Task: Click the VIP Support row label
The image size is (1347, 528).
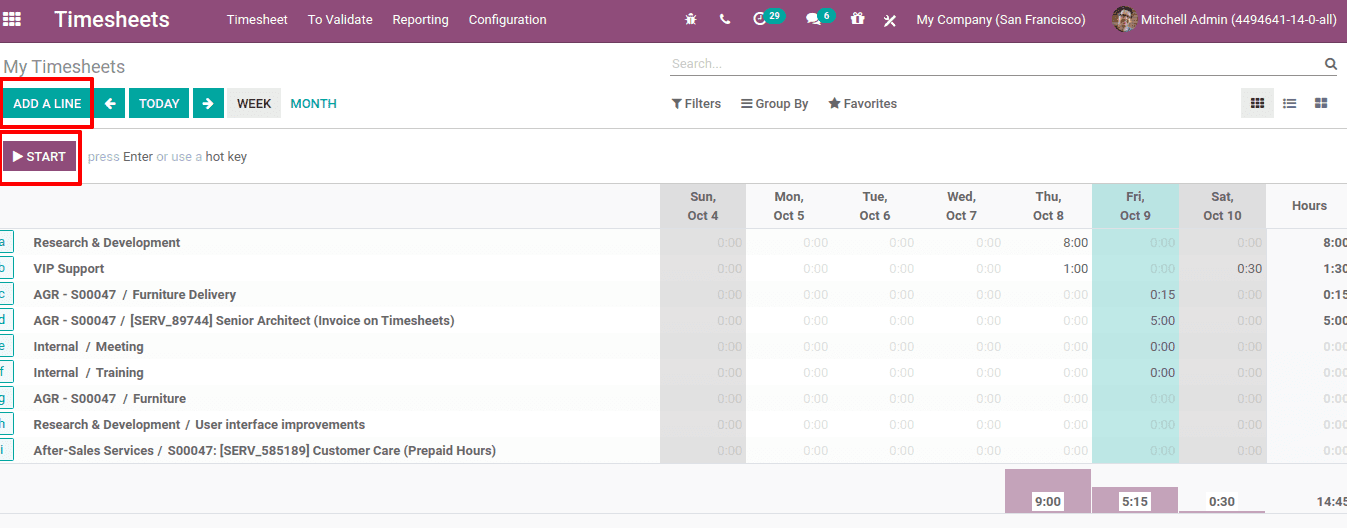Action: pyautogui.click(x=69, y=268)
